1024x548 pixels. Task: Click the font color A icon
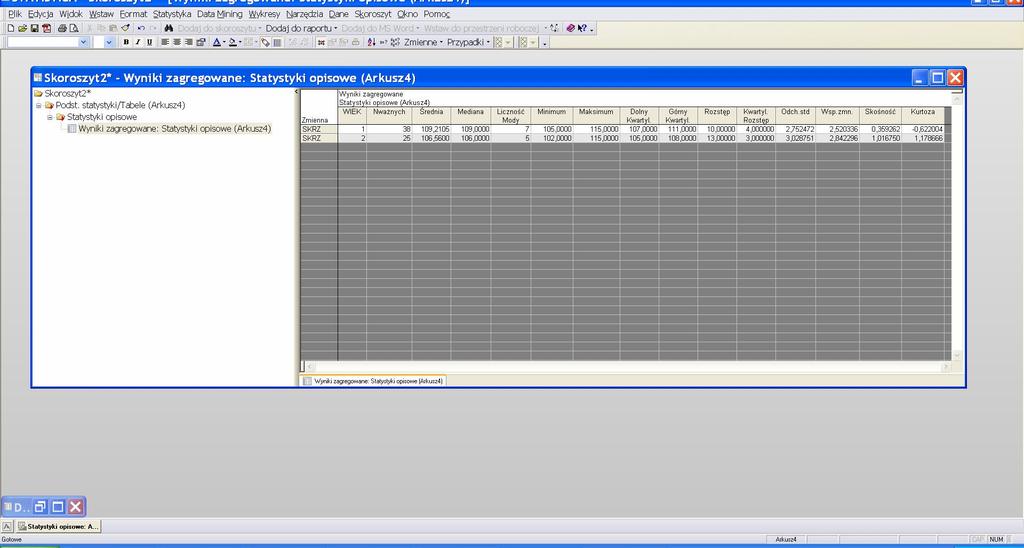point(216,42)
